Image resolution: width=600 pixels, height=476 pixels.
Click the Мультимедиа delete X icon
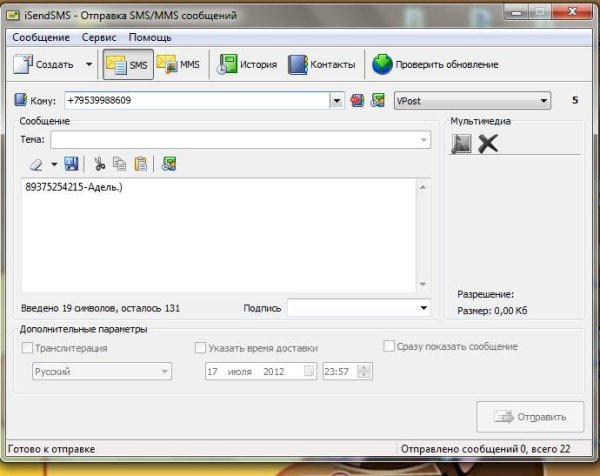point(488,144)
